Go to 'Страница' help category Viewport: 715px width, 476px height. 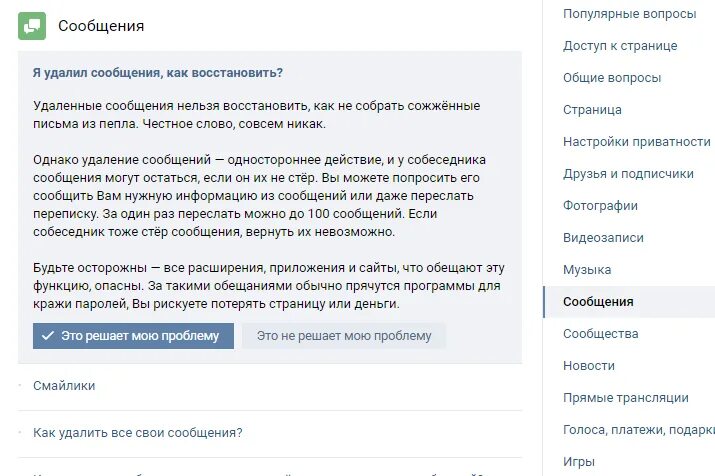(592, 110)
